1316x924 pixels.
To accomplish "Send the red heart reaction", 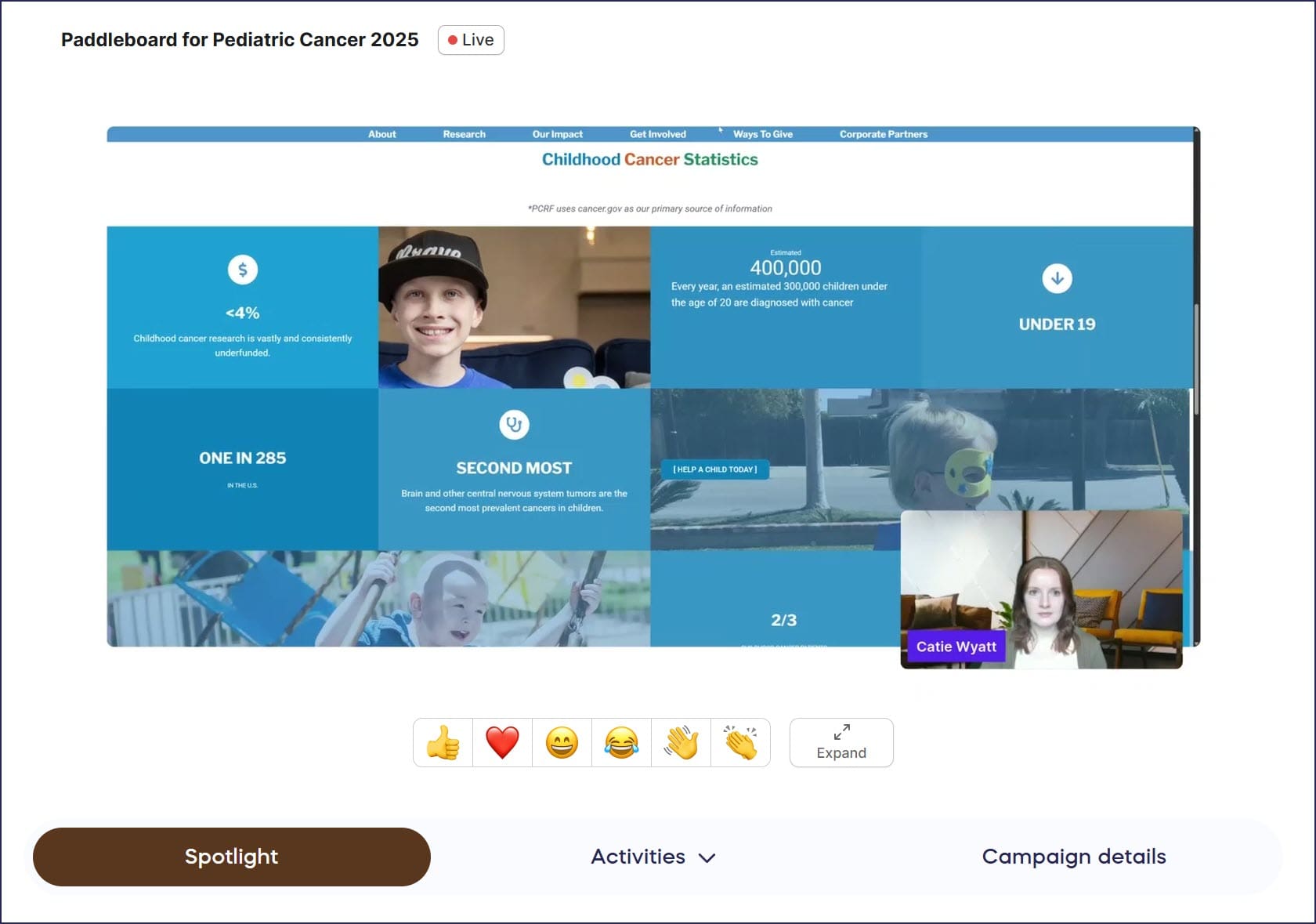I will click(x=502, y=743).
